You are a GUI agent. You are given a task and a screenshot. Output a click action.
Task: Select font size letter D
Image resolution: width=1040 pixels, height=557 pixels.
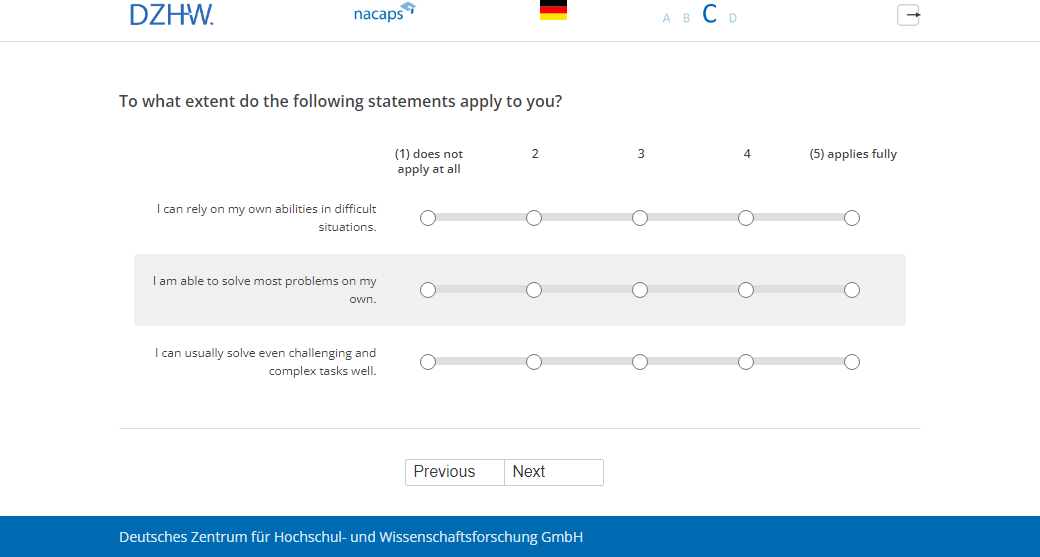pyautogui.click(x=733, y=18)
